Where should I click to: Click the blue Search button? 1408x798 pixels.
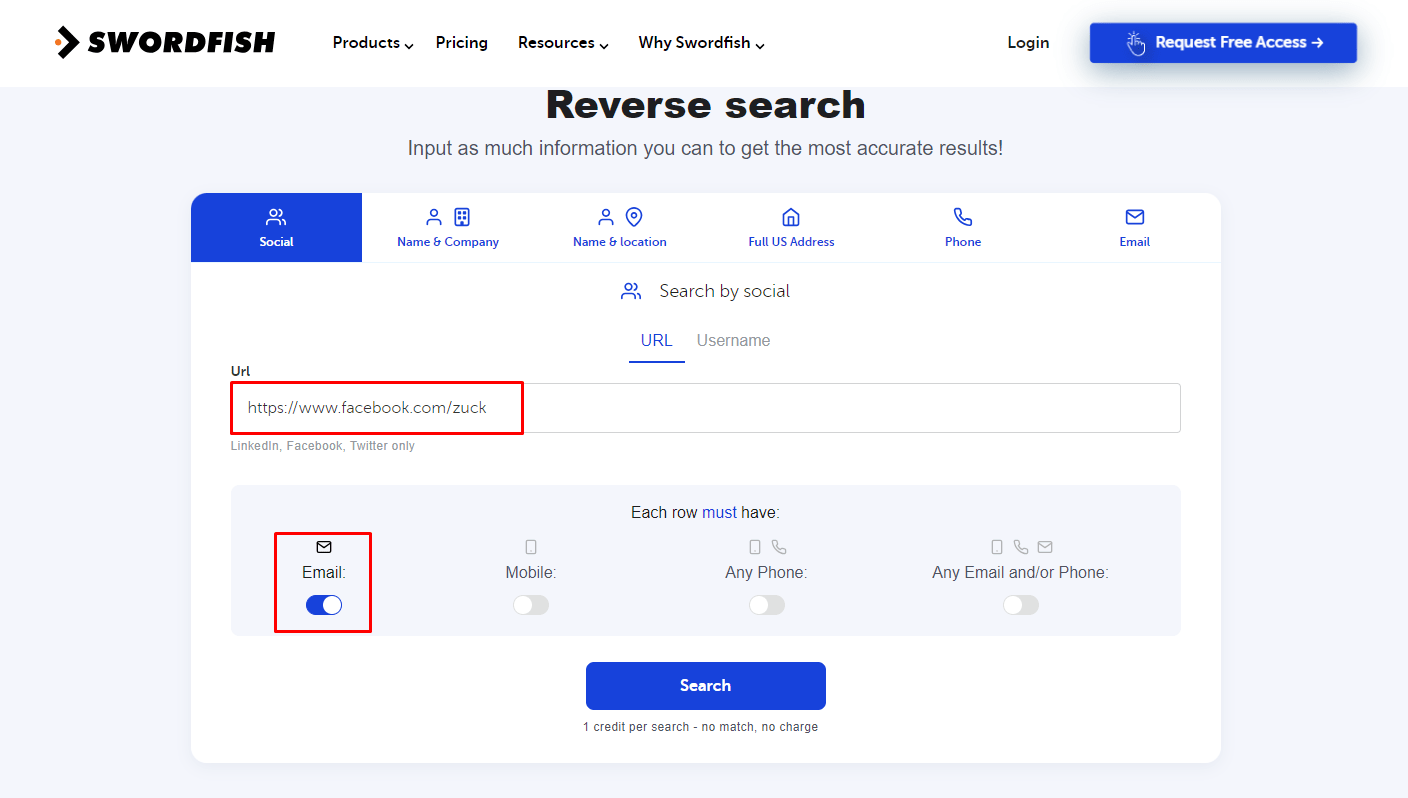tap(706, 686)
